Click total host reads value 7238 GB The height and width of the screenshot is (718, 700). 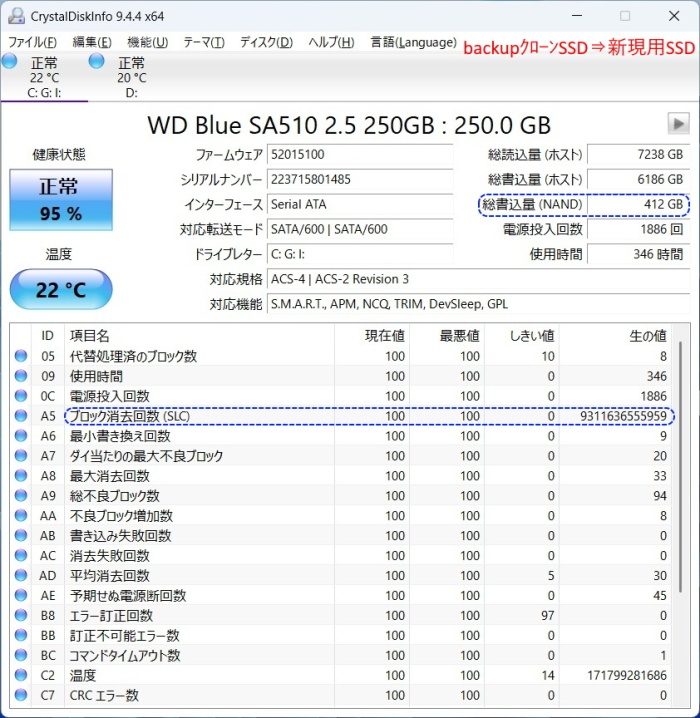coord(638,154)
